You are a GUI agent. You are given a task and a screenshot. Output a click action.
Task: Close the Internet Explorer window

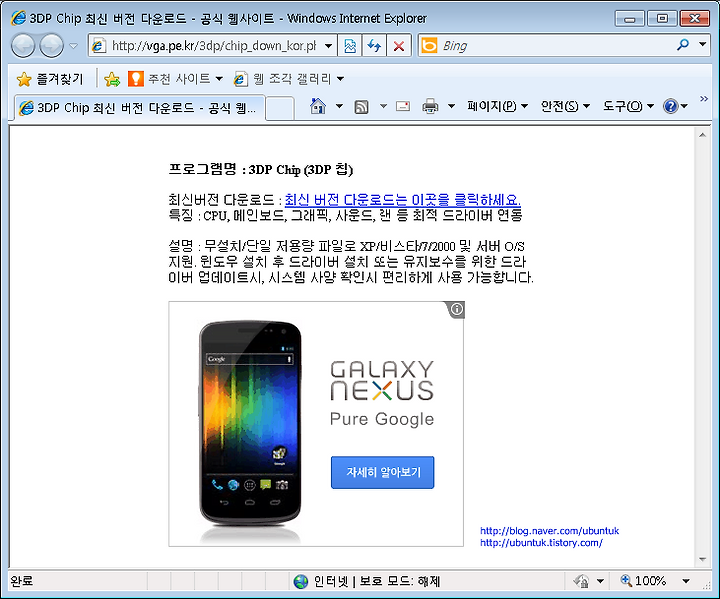(695, 19)
